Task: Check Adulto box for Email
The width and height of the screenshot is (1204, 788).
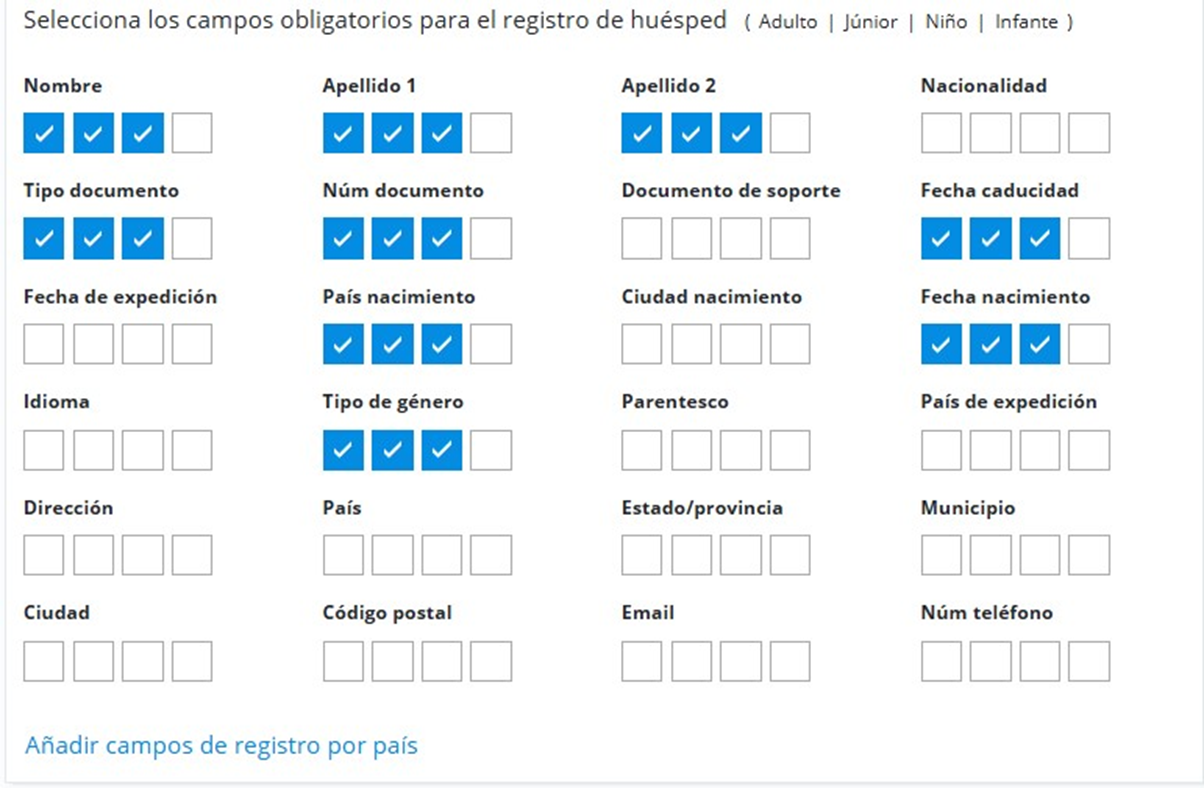Action: tap(642, 661)
